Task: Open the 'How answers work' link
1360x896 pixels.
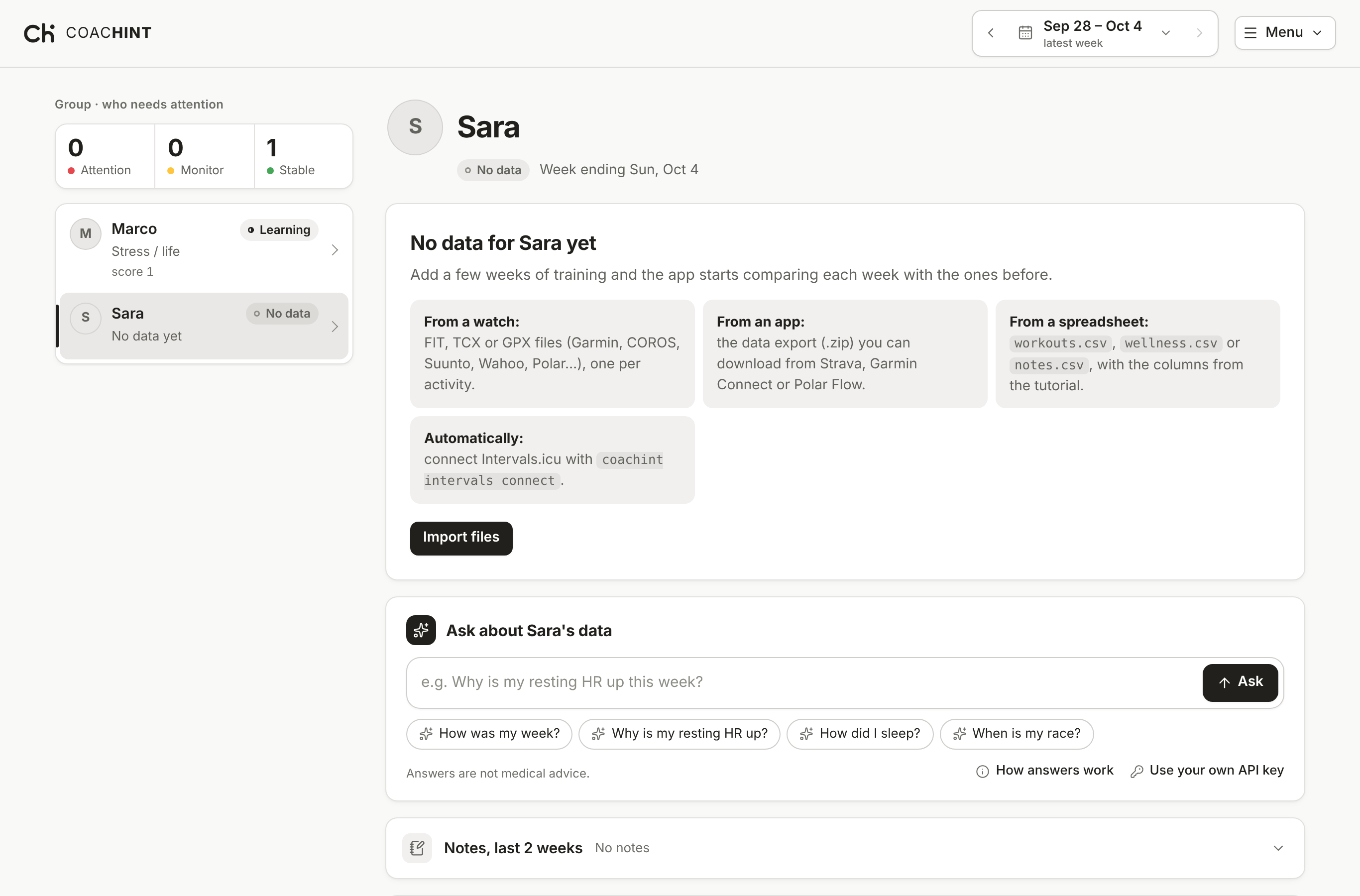Action: tap(1044, 771)
